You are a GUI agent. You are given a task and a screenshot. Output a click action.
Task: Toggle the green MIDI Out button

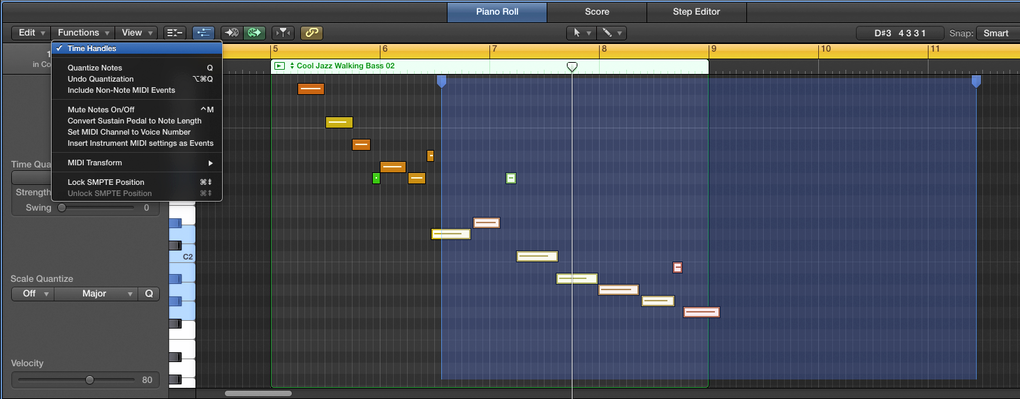[x=254, y=33]
